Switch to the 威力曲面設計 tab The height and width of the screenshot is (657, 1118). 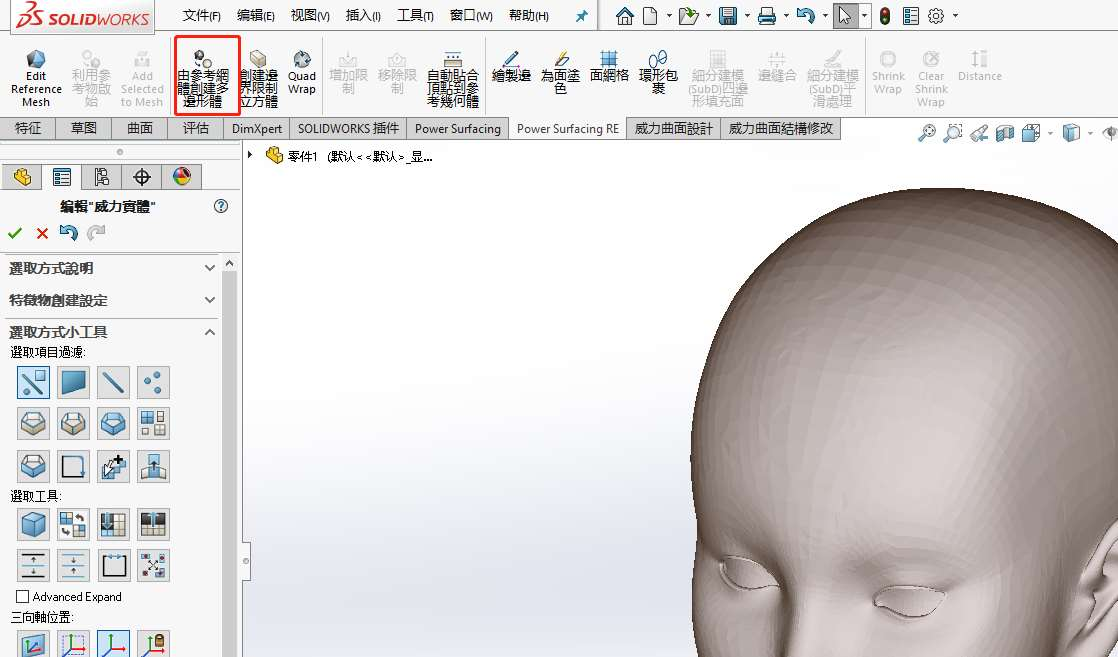673,128
